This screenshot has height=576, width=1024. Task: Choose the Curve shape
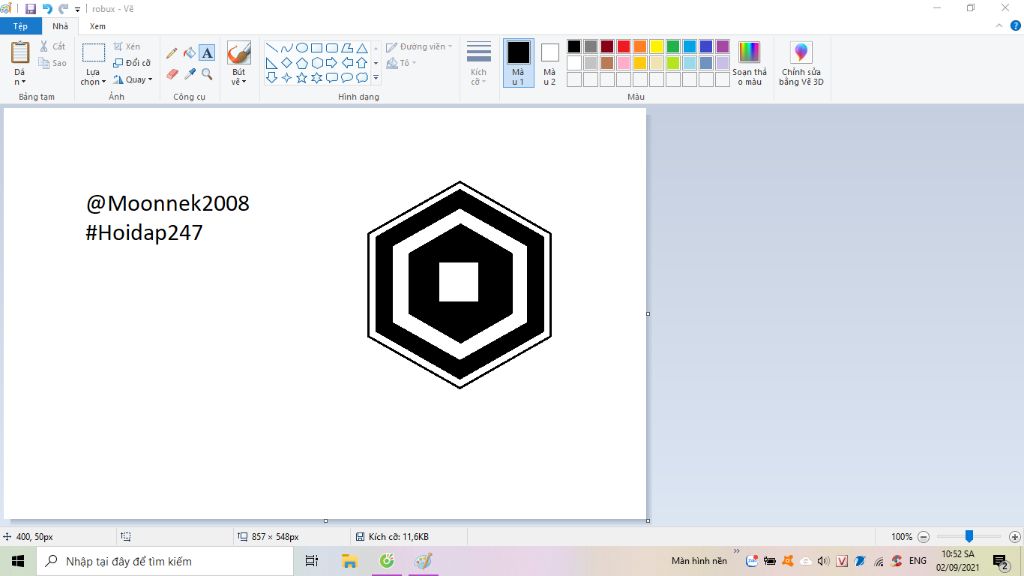(x=287, y=48)
